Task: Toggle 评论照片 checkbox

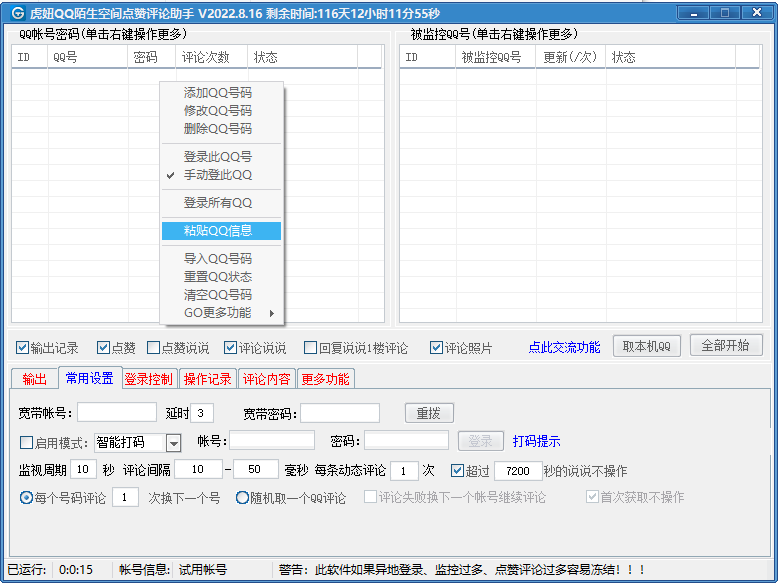Action: coord(436,347)
